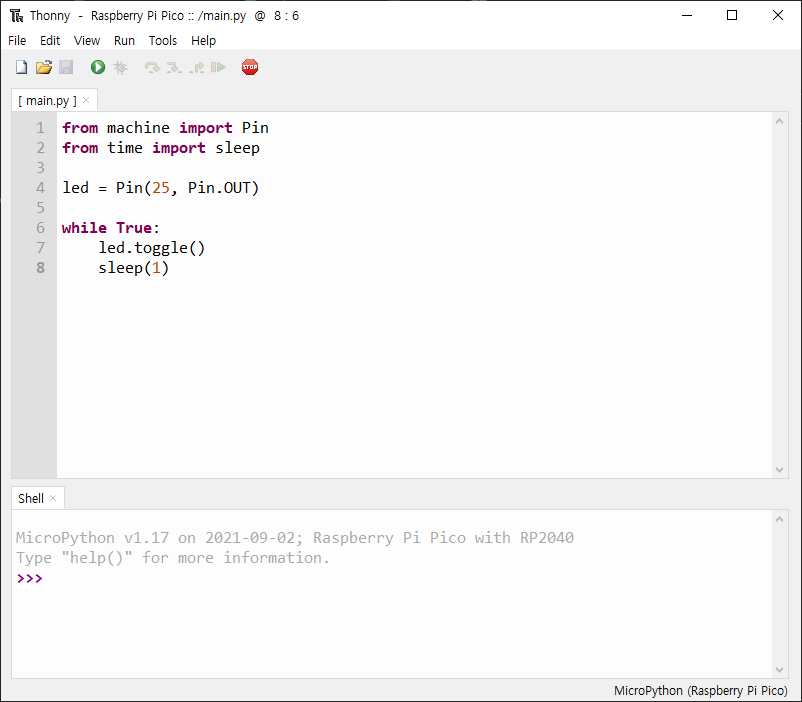Click the Debug bug icon
This screenshot has height=702, width=802.
(121, 67)
